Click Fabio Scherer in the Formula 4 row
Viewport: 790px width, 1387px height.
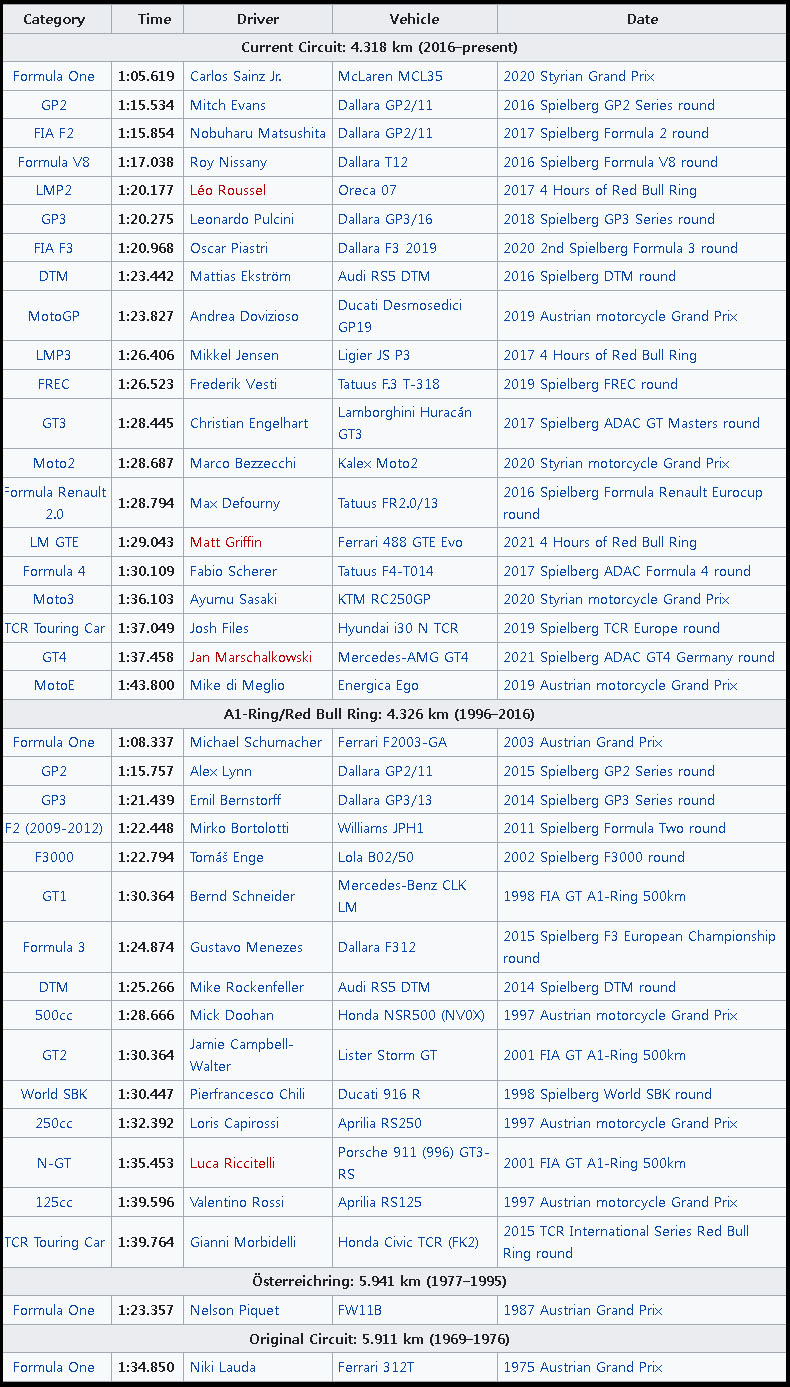(233, 571)
